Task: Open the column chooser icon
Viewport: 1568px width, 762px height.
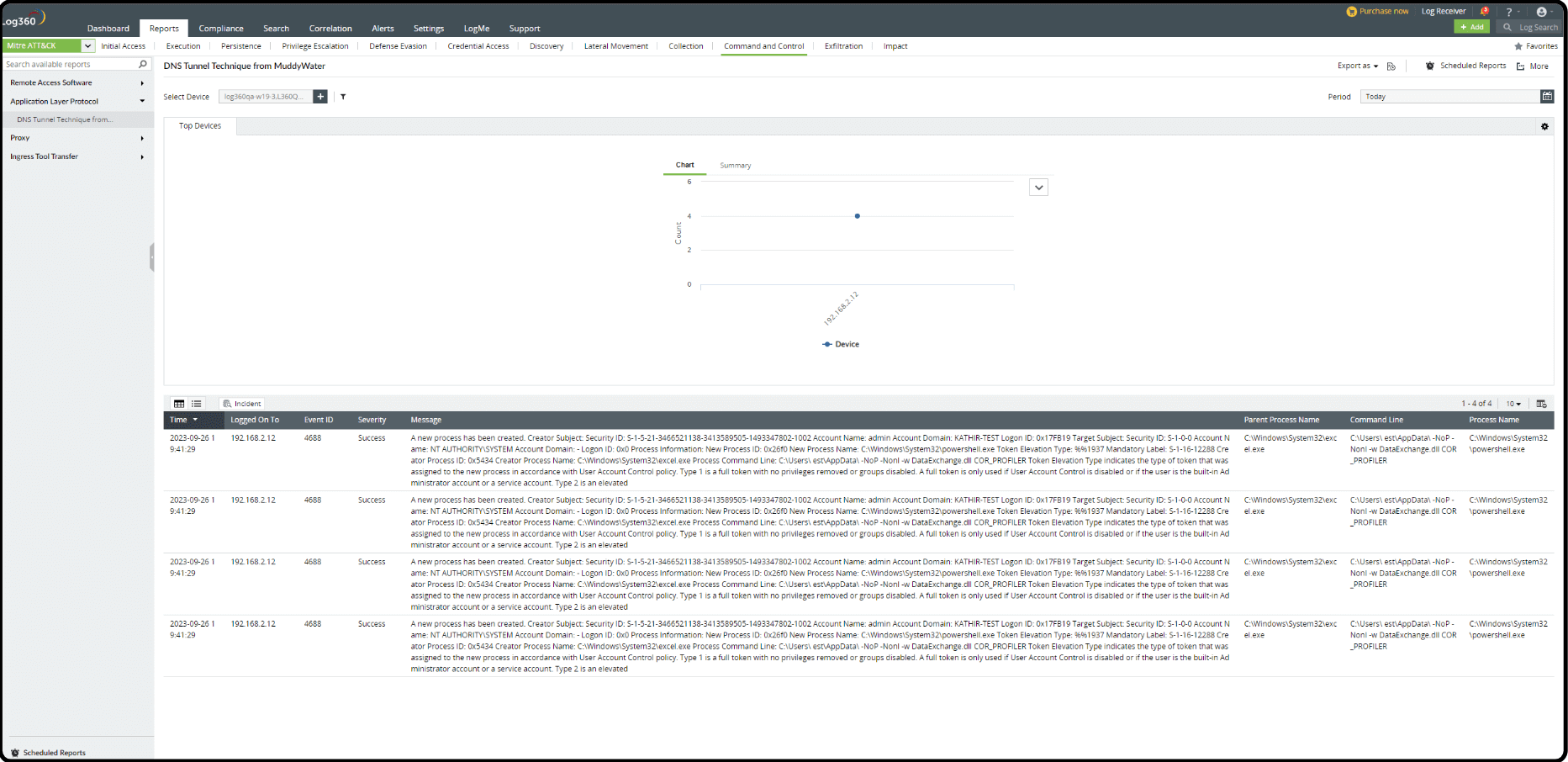Action: [1542, 404]
